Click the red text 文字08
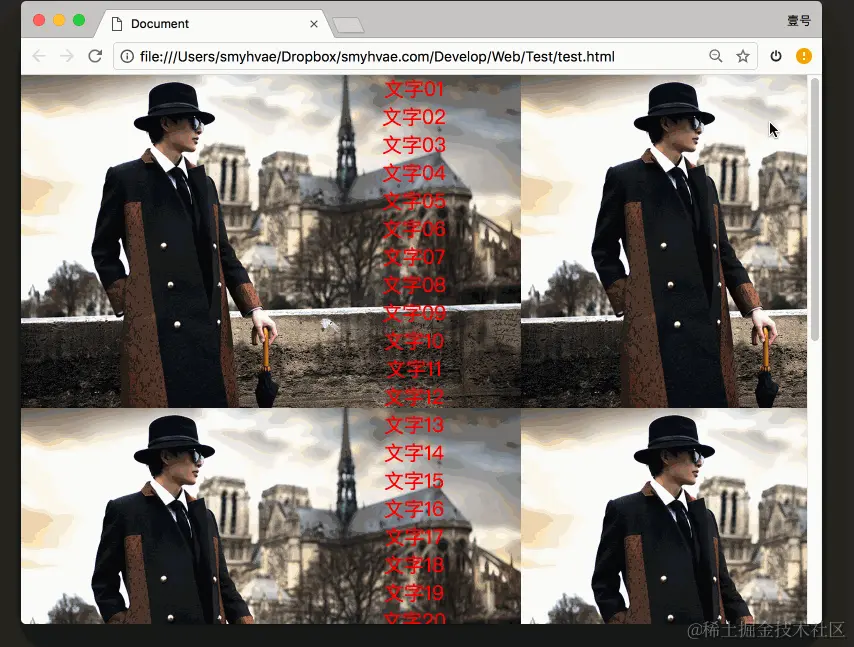This screenshot has height=647, width=854. [414, 285]
